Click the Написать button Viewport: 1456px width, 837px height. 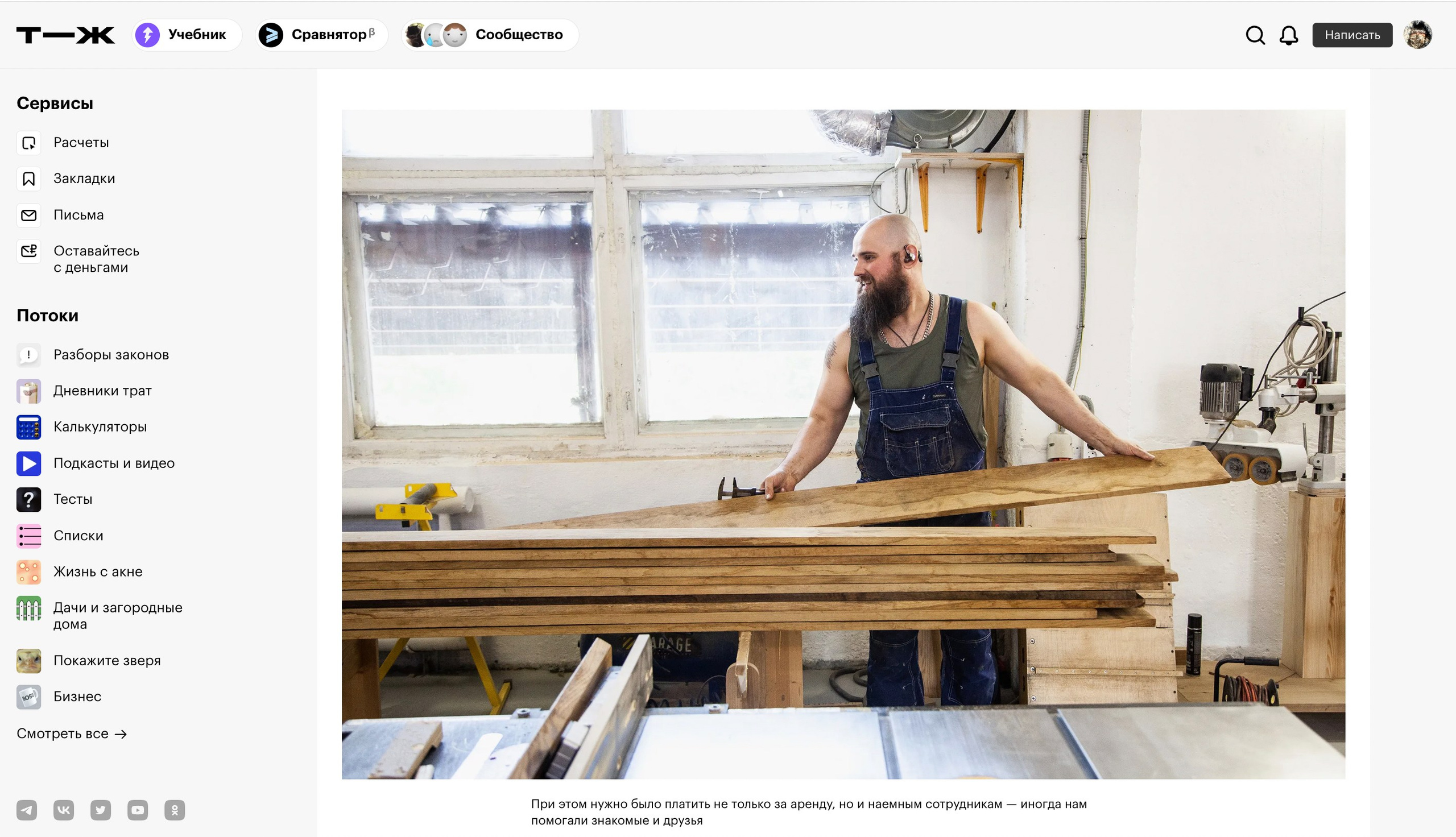coord(1352,35)
